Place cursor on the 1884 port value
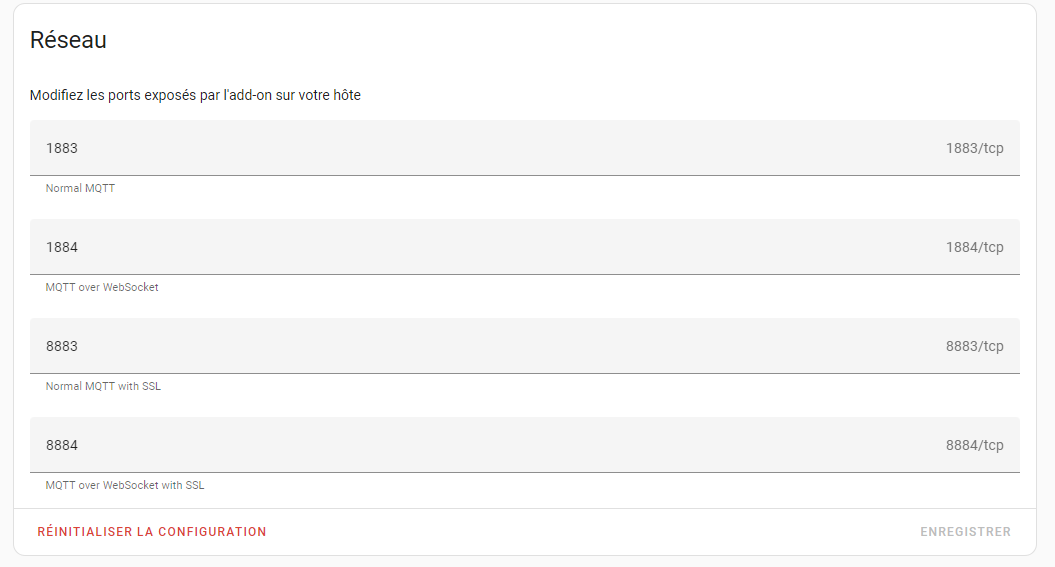 point(62,247)
